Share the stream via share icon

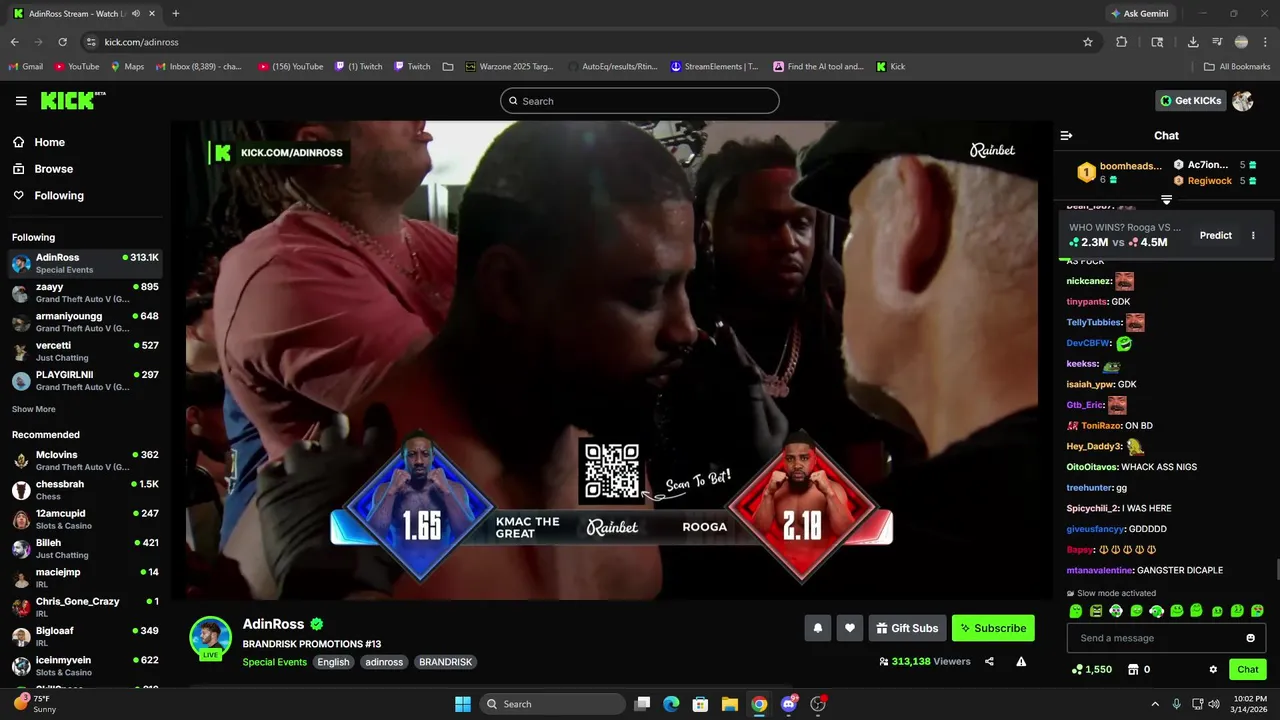point(989,661)
